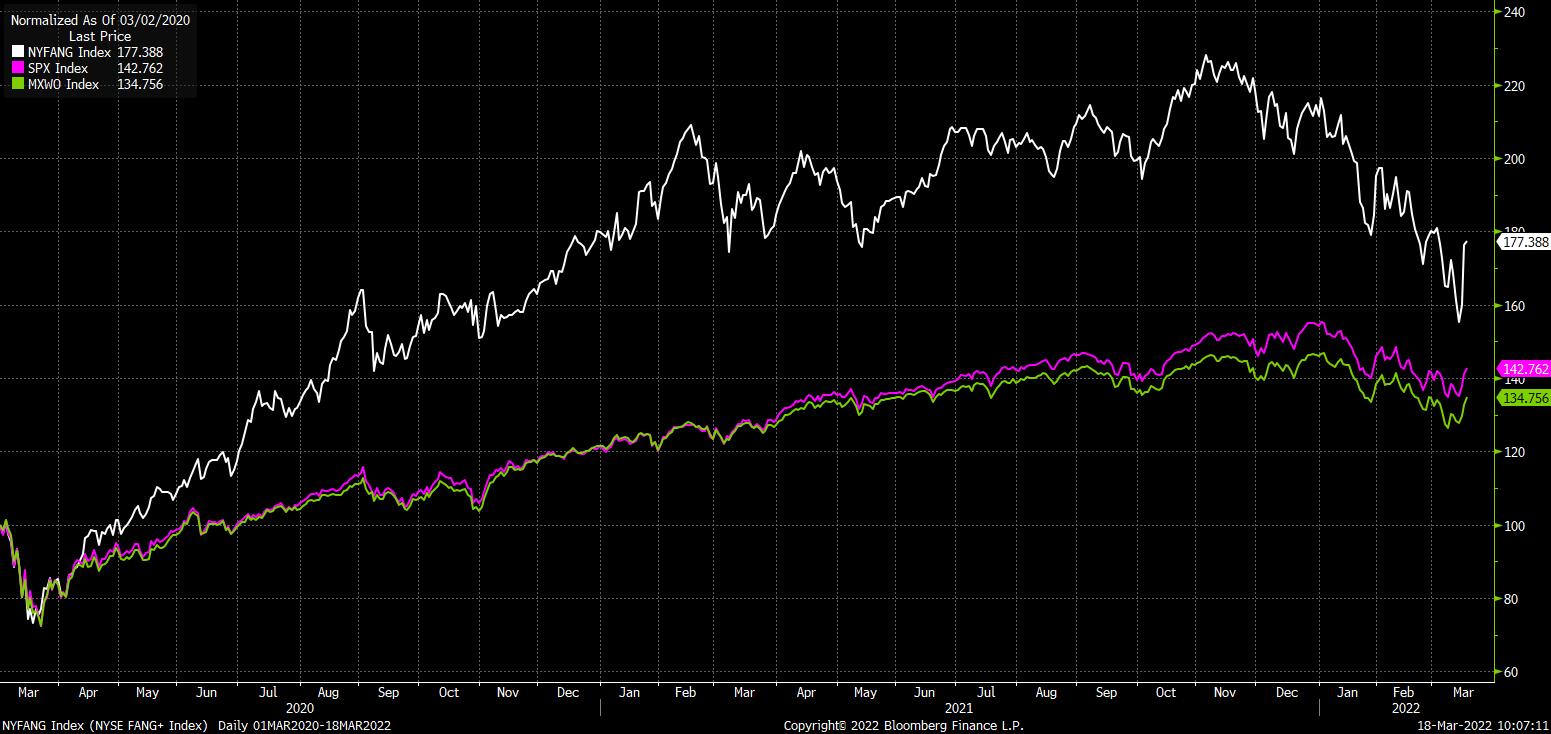The image size is (1551, 734).
Task: Select the SPX Index 142.762 legend entry
Action: [x=87, y=68]
